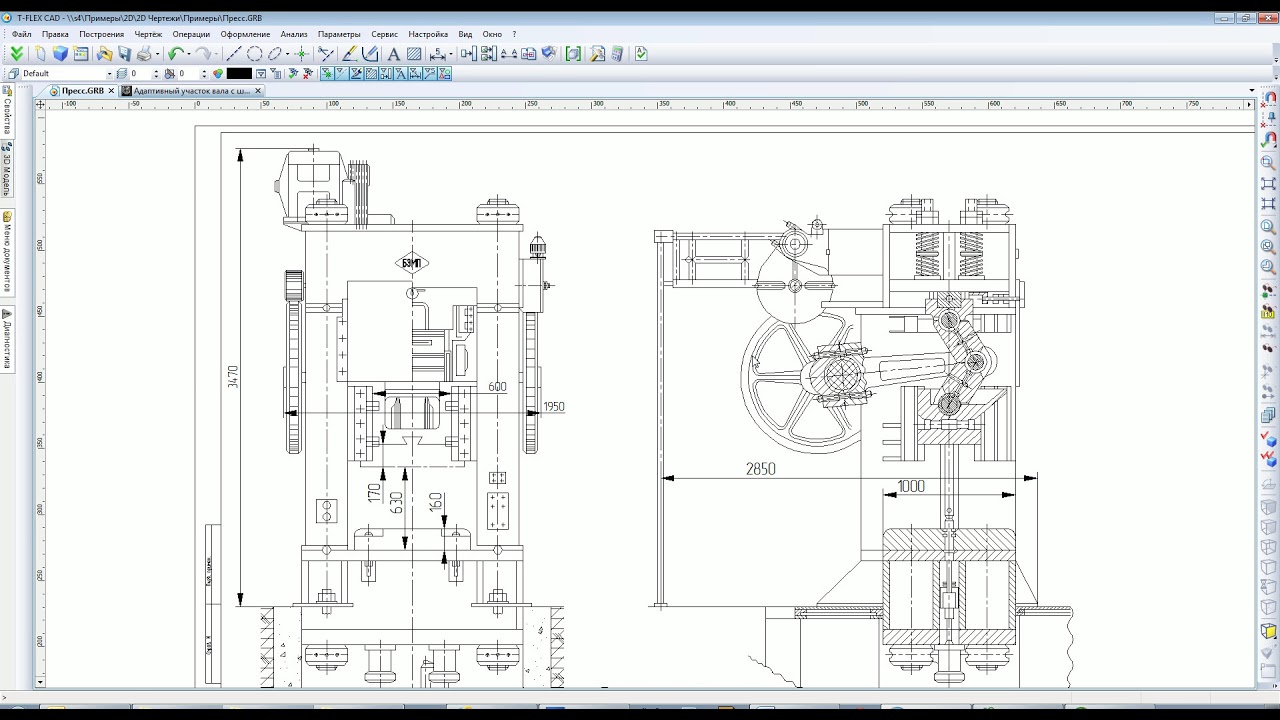Open the Настройка menu

point(428,34)
